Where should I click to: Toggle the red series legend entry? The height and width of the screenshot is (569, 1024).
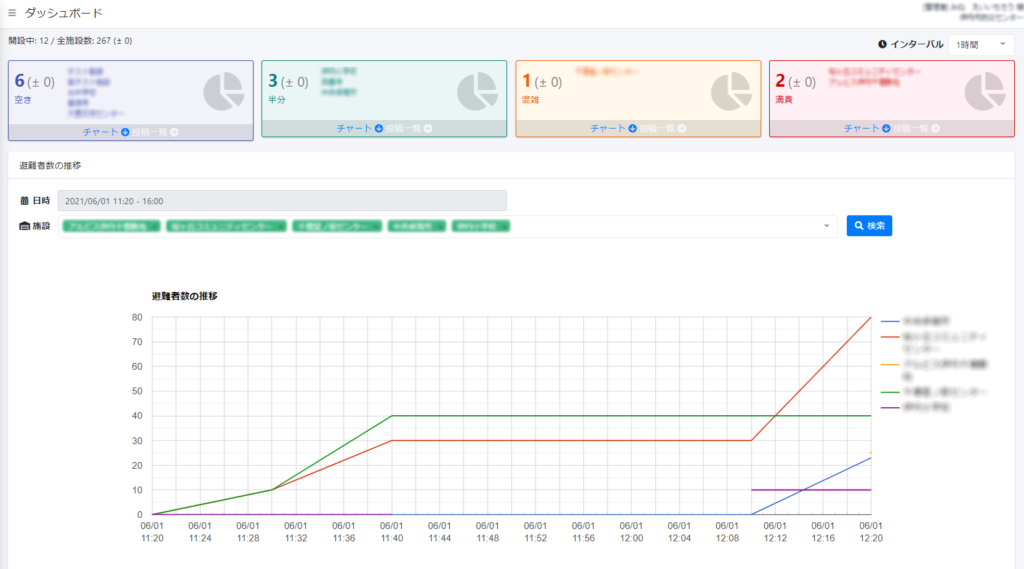click(x=934, y=343)
